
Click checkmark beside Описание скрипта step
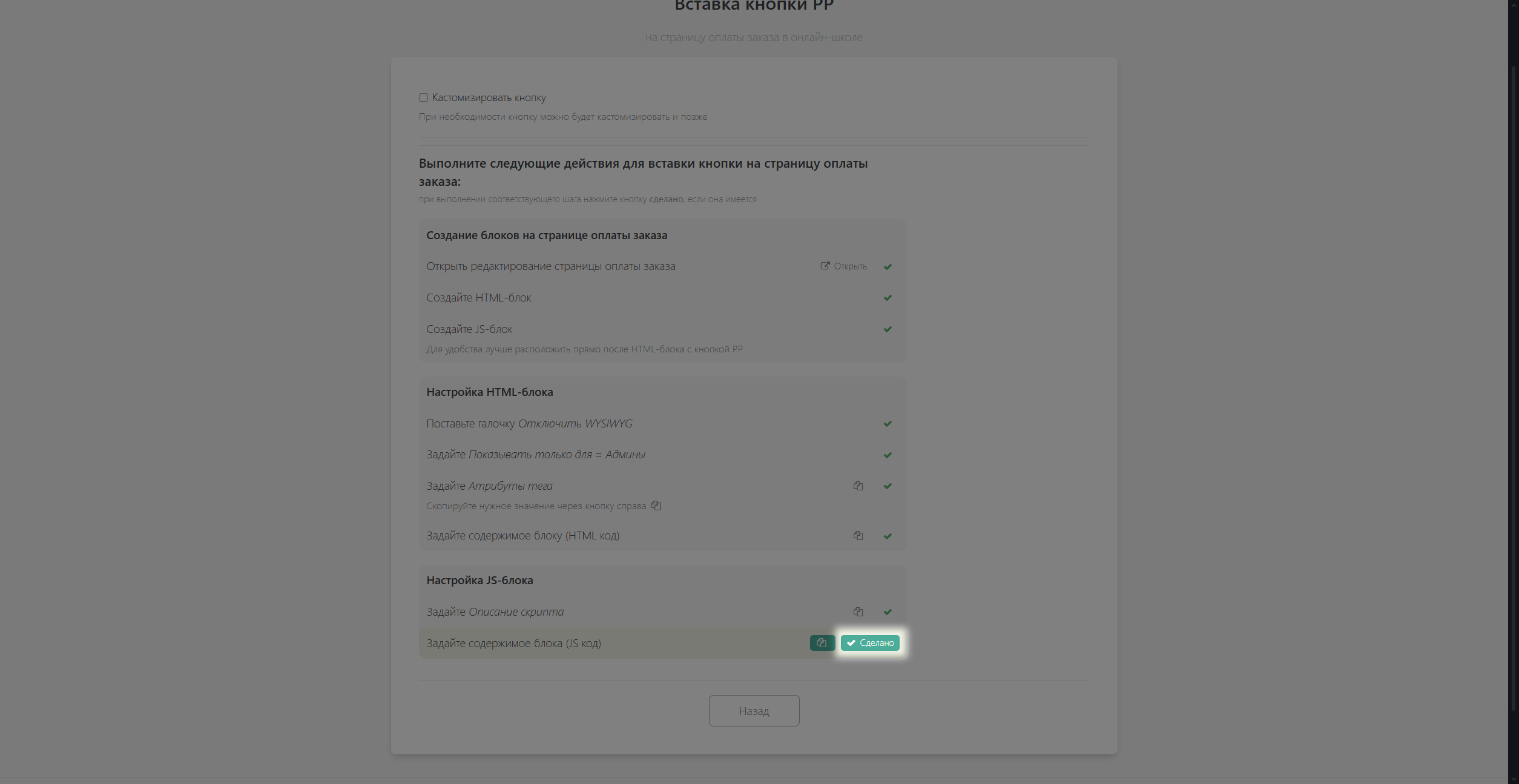(888, 612)
